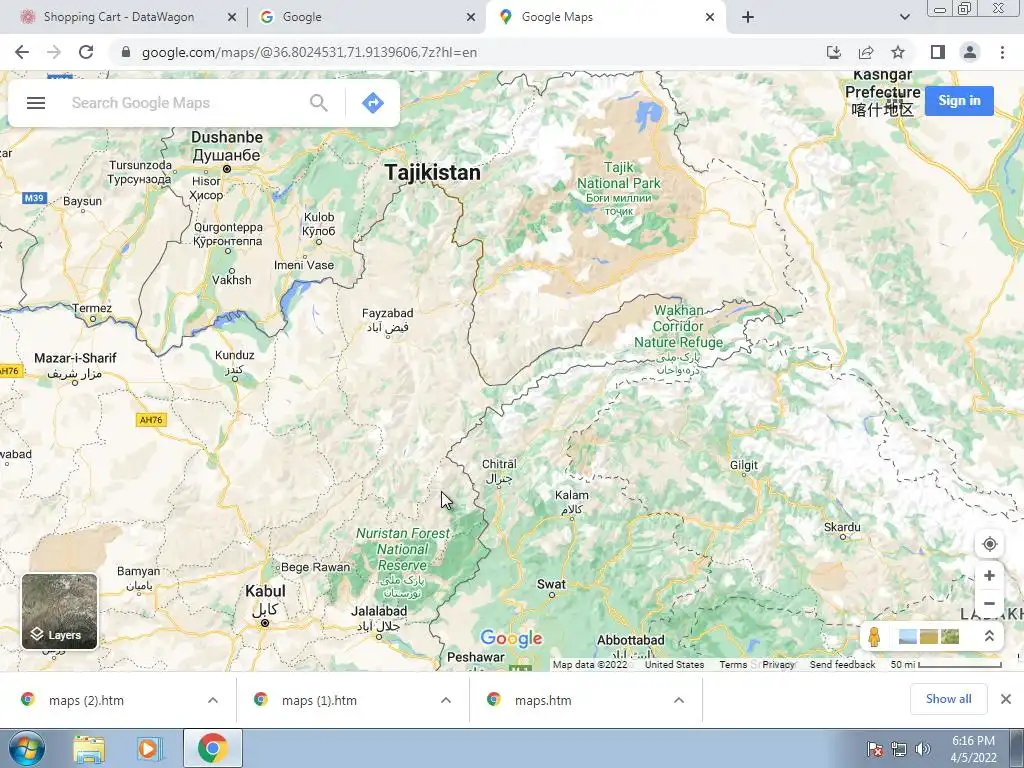Open the Google Maps hamburger menu
Screen dimensions: 1024x768
tap(36, 103)
